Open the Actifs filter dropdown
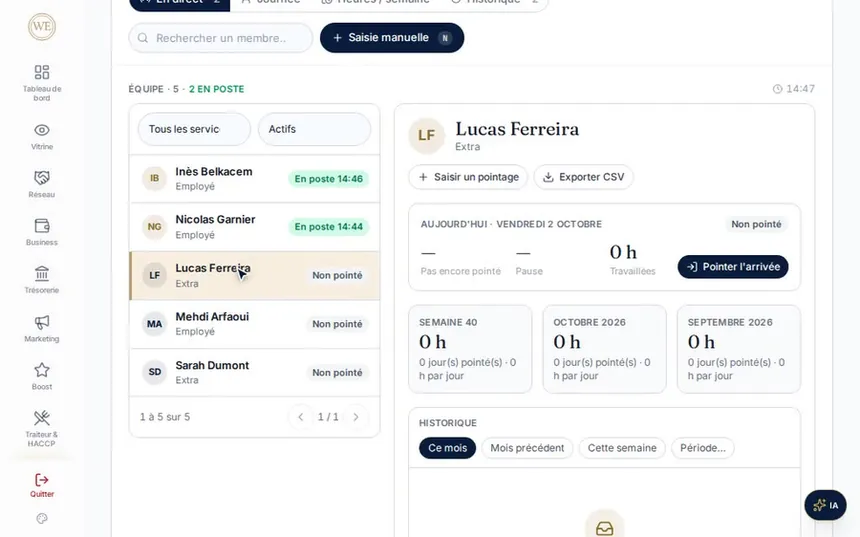The width and height of the screenshot is (860, 537). [314, 129]
